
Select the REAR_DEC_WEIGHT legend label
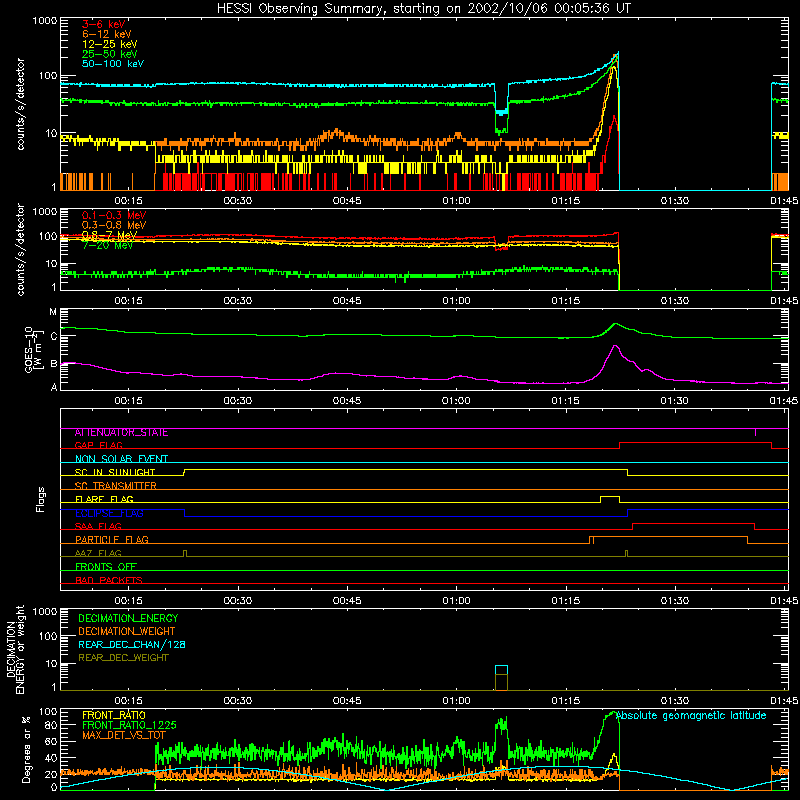pyautogui.click(x=123, y=658)
